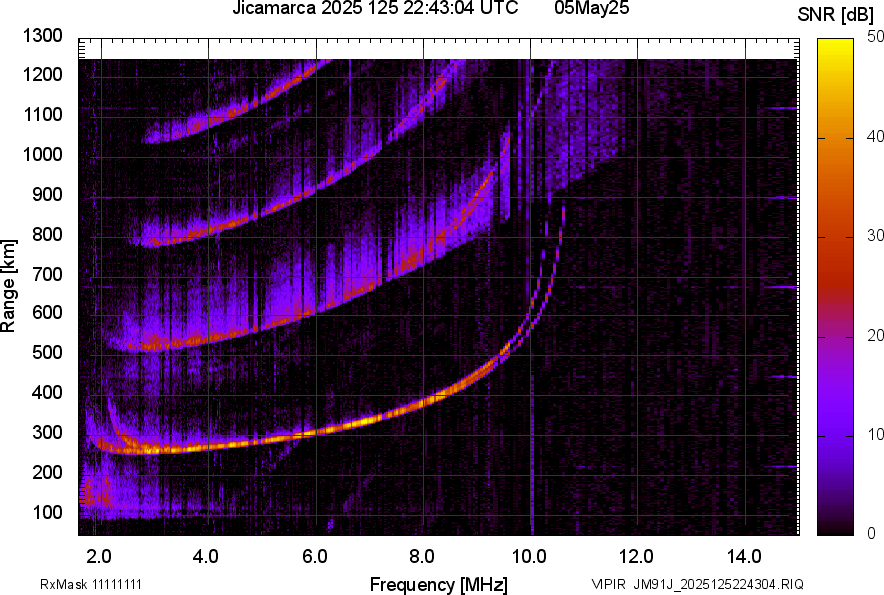The height and width of the screenshot is (595, 884).
Task: Click the 400 range tick label
Action: [47, 393]
